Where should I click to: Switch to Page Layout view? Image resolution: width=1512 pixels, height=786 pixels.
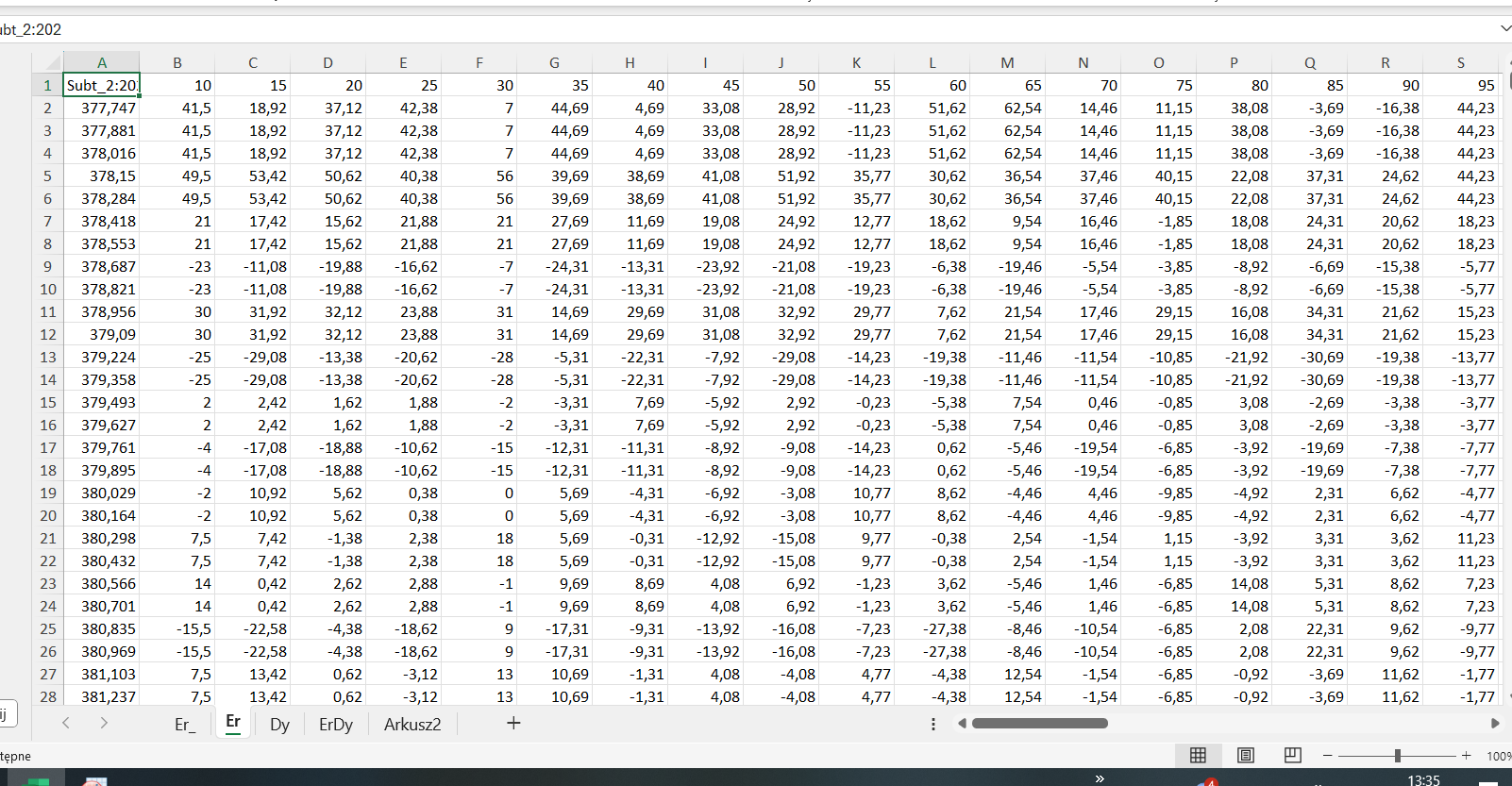1246,755
